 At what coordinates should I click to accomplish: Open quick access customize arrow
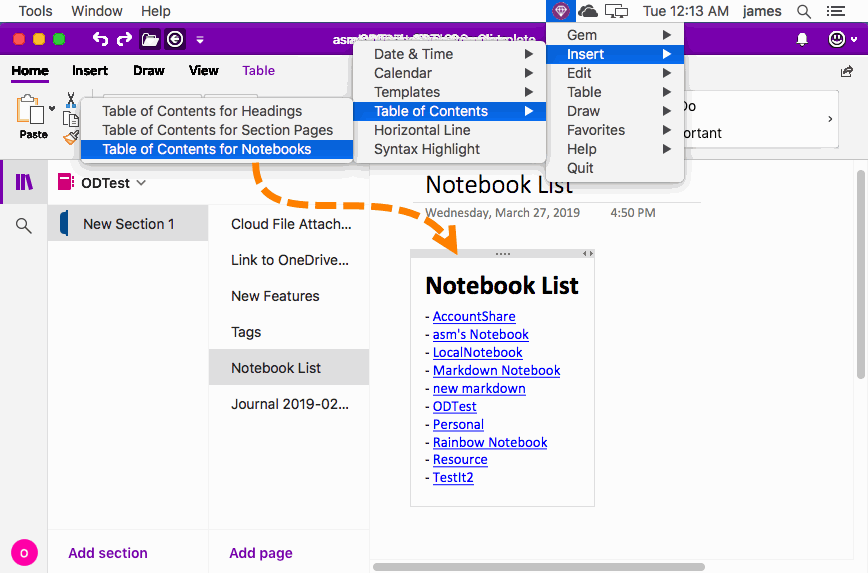coord(200,40)
